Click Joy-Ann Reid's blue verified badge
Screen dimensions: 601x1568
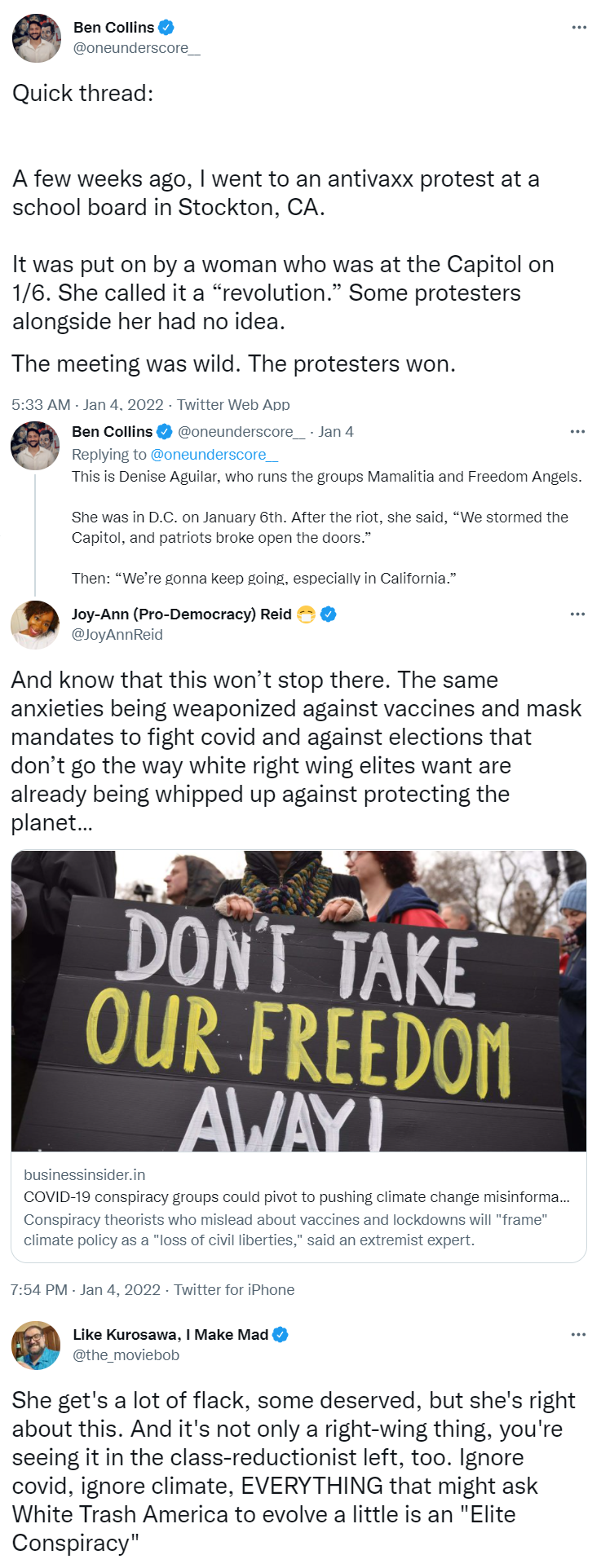click(x=328, y=614)
